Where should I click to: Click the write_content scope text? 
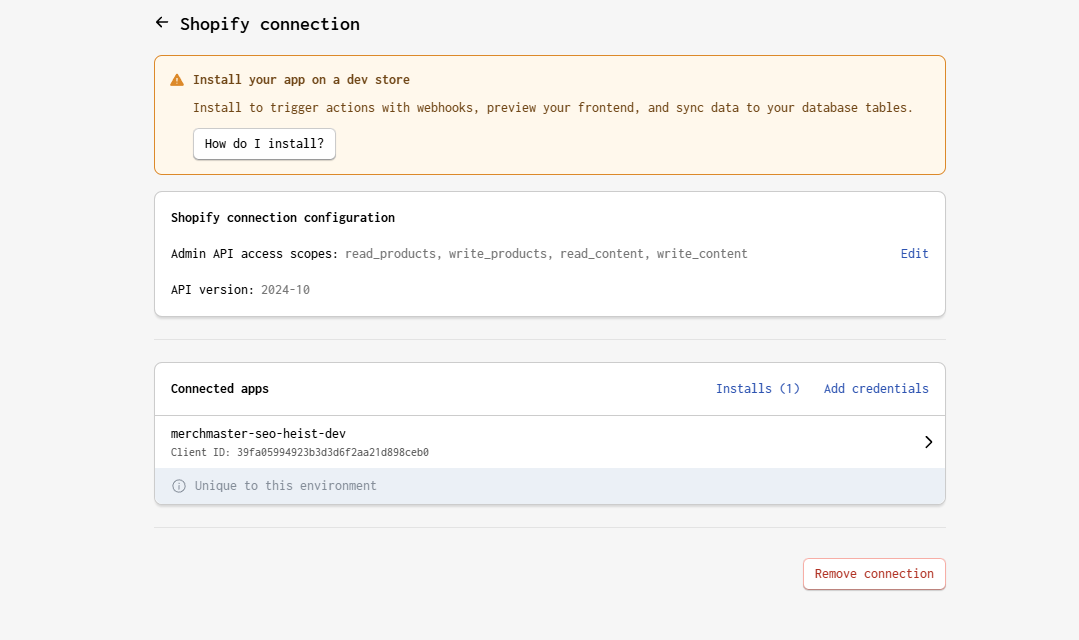pos(702,254)
